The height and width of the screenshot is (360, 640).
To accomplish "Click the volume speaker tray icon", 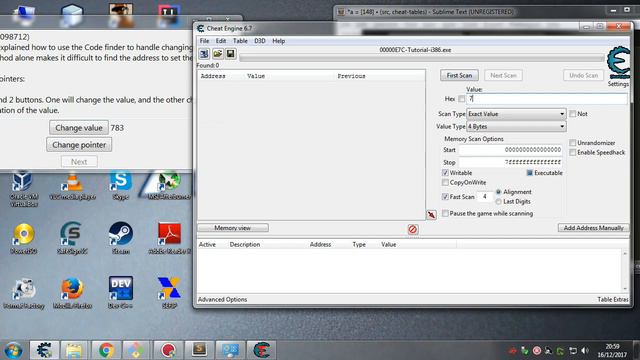I will click(x=585, y=351).
